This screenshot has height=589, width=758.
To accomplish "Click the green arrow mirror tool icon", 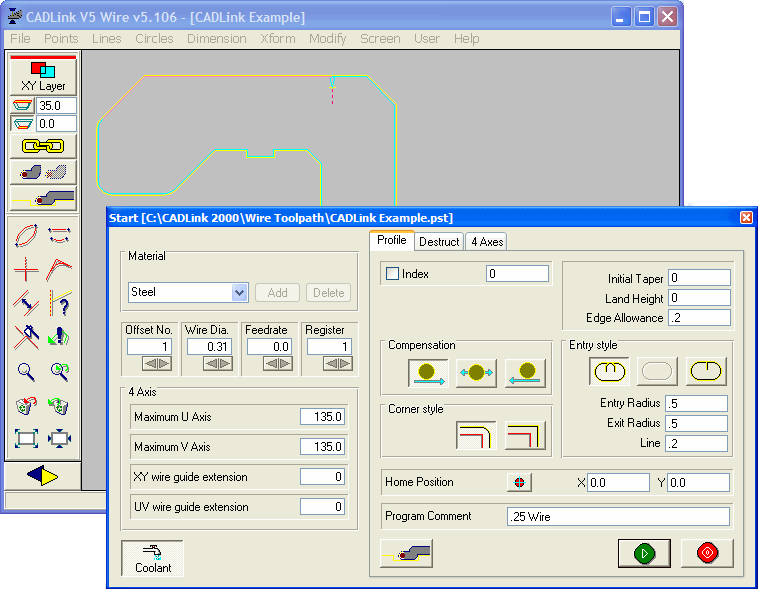I will 58,337.
